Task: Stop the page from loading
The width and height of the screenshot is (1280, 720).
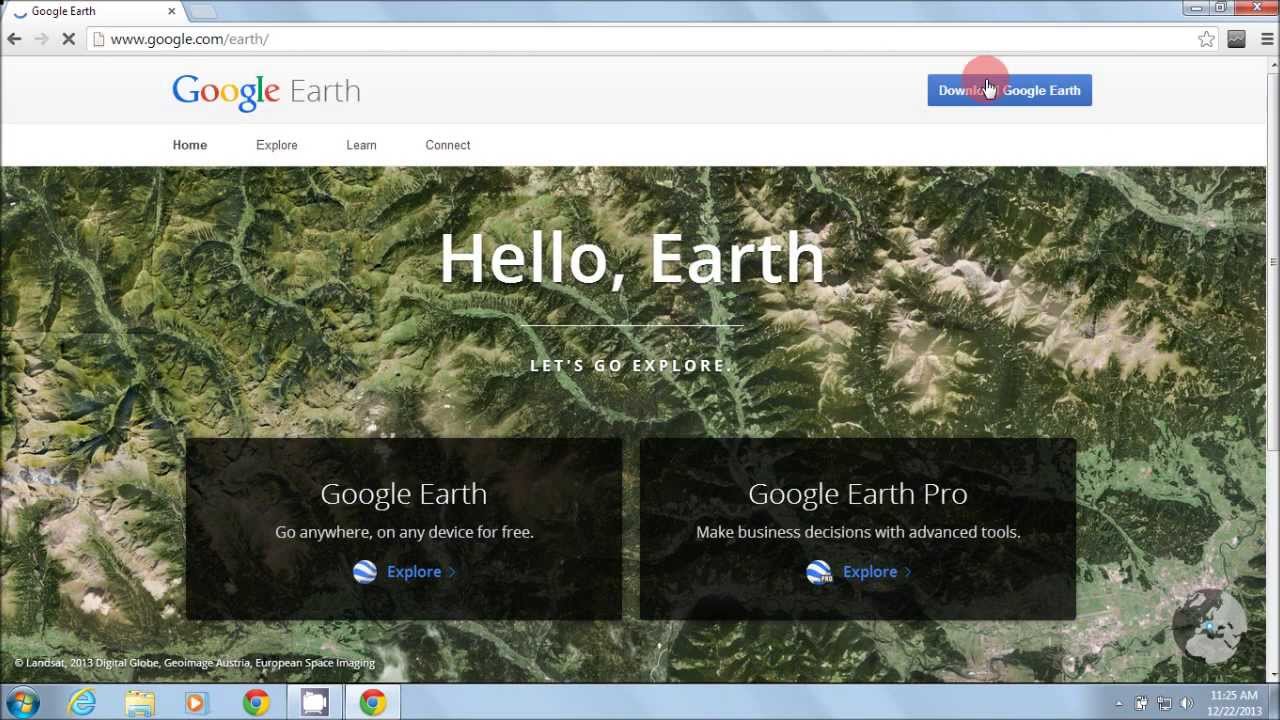Action: (68, 39)
